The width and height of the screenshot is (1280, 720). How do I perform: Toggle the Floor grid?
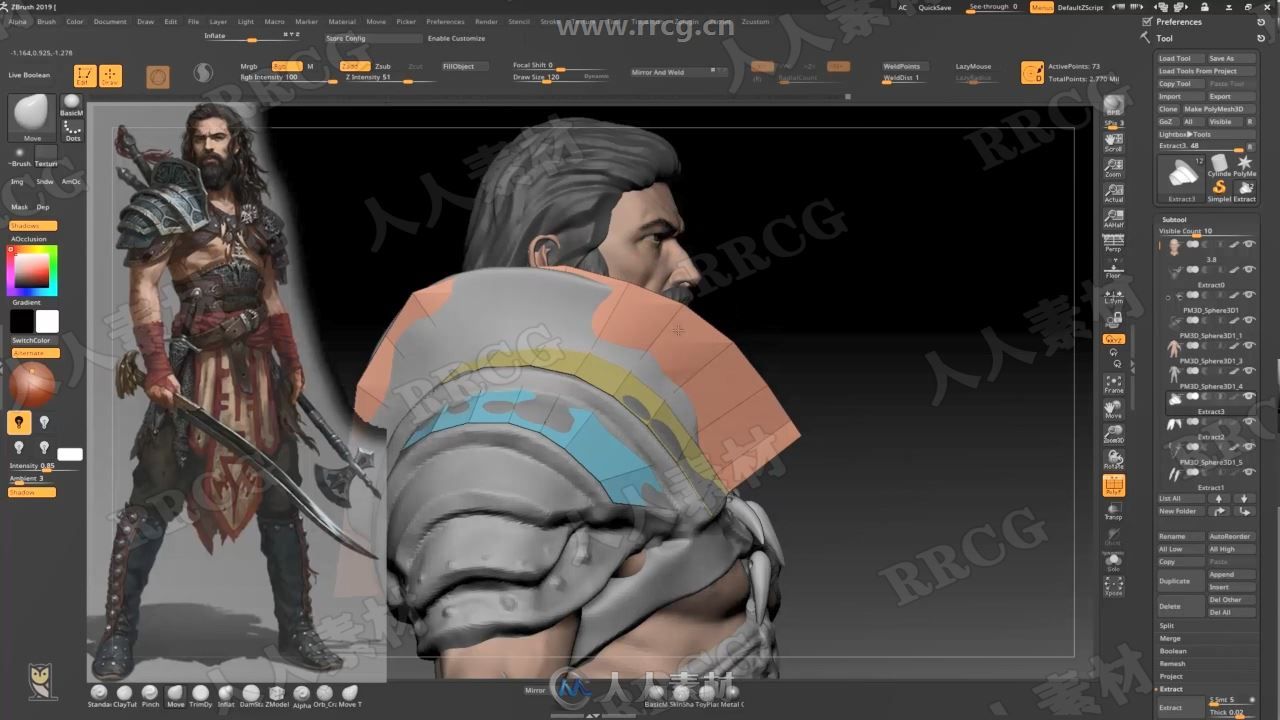[x=1113, y=269]
